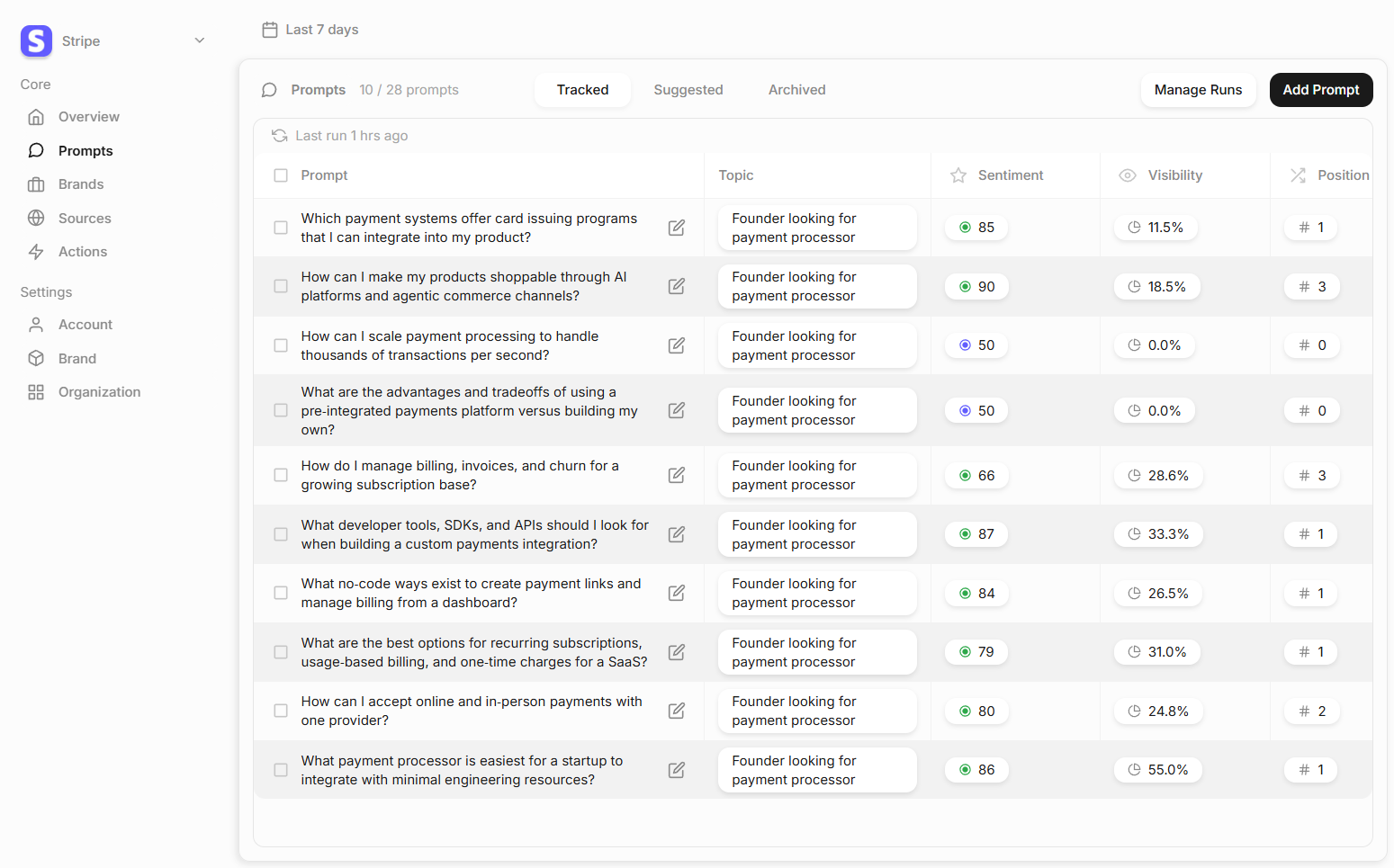The width and height of the screenshot is (1394, 868).
Task: Open the Organization settings grid icon
Action: click(x=36, y=391)
